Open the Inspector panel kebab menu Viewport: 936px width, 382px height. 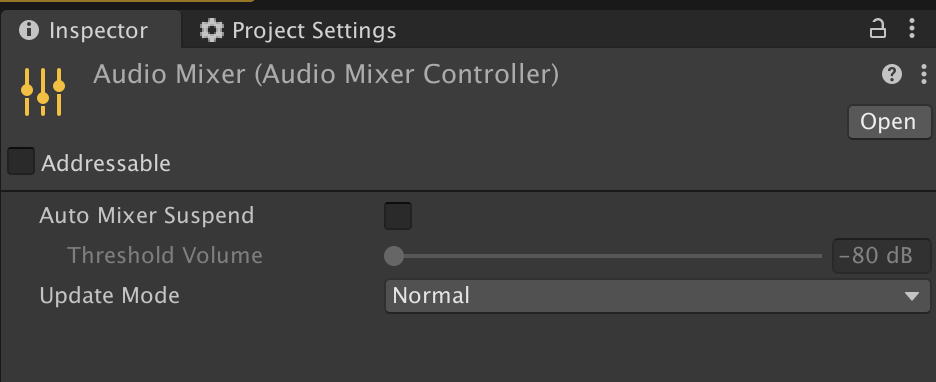click(912, 29)
